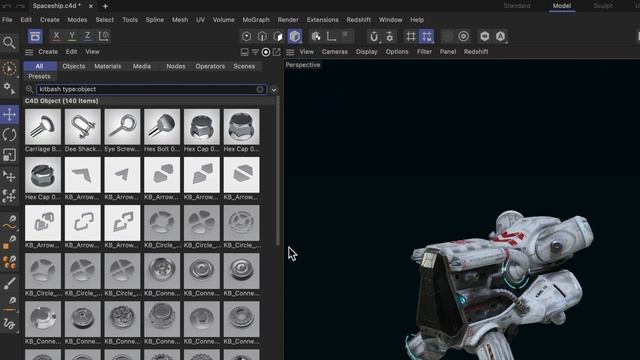Select the Spline Pen tool in sidebar
Image resolution: width=640 pixels, height=360 pixels.
pos(9,222)
